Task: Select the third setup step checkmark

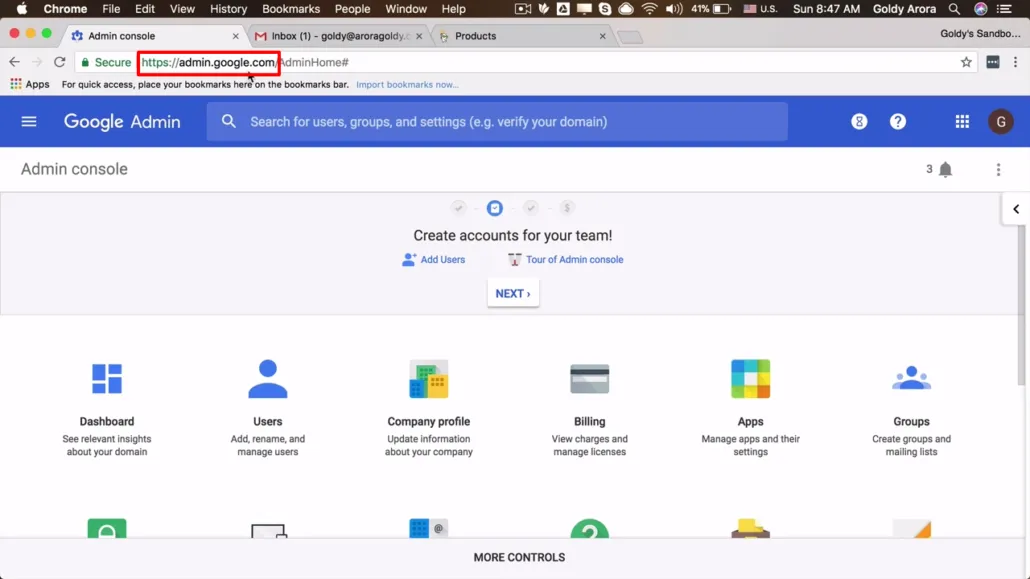Action: coord(531,208)
